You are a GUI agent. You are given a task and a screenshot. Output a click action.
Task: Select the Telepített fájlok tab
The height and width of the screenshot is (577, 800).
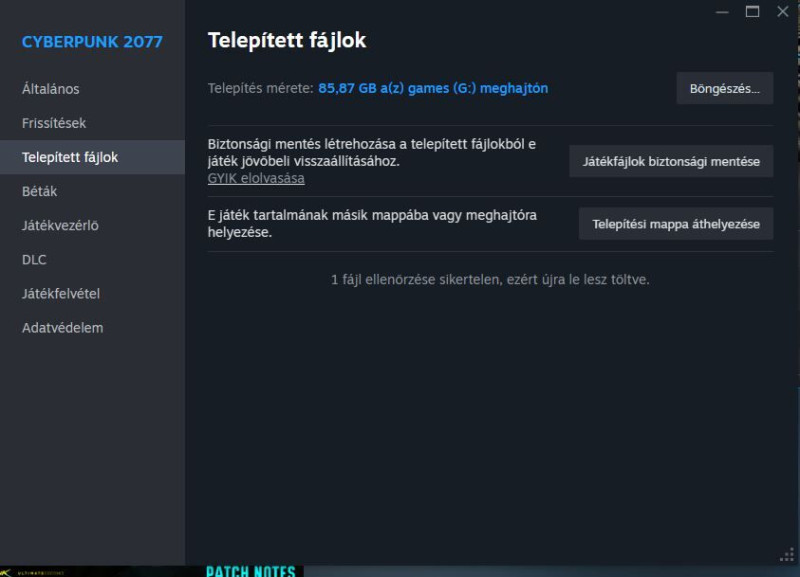(x=70, y=157)
